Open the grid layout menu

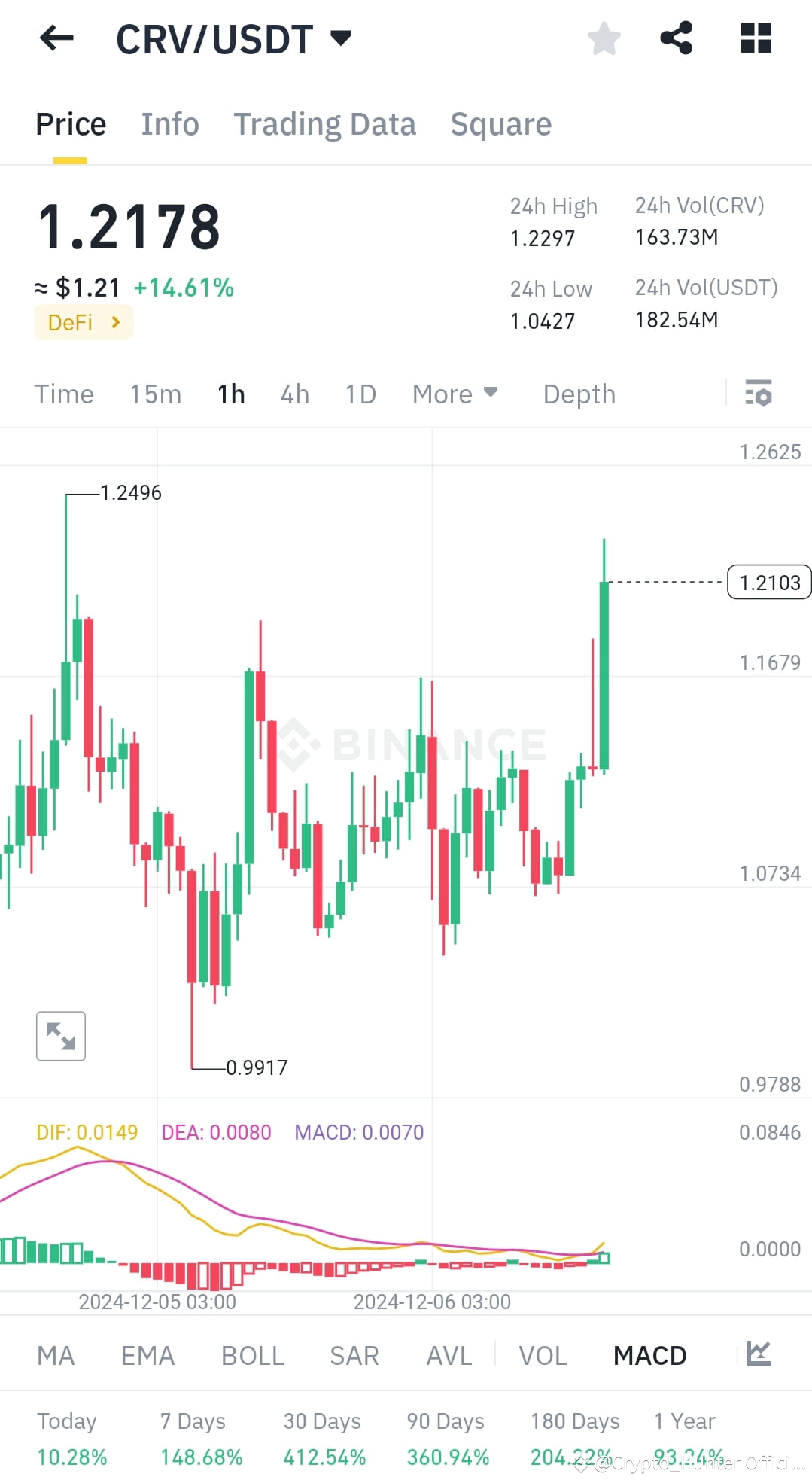tap(756, 38)
